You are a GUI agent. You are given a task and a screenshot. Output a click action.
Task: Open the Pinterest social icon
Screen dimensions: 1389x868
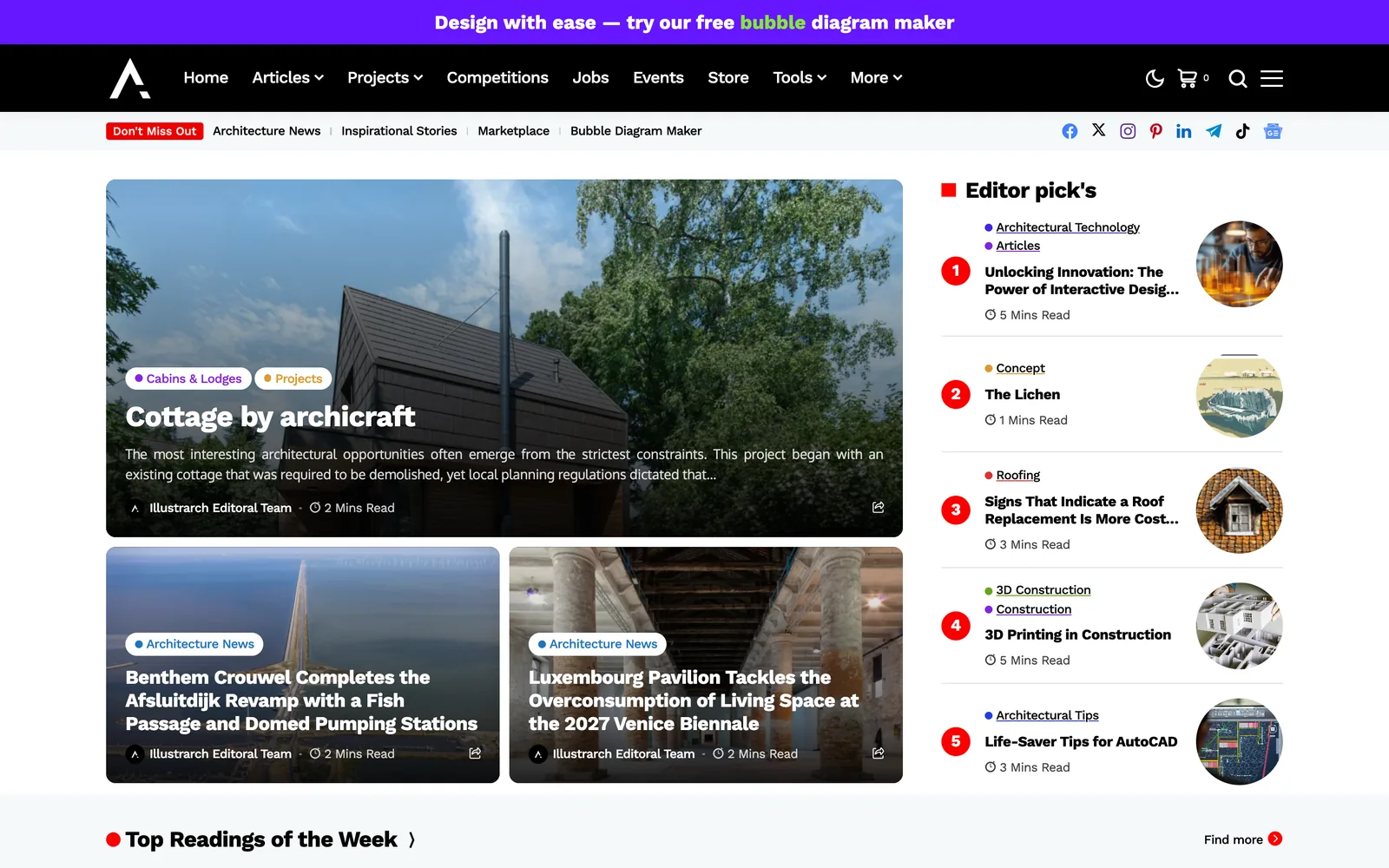1156,131
